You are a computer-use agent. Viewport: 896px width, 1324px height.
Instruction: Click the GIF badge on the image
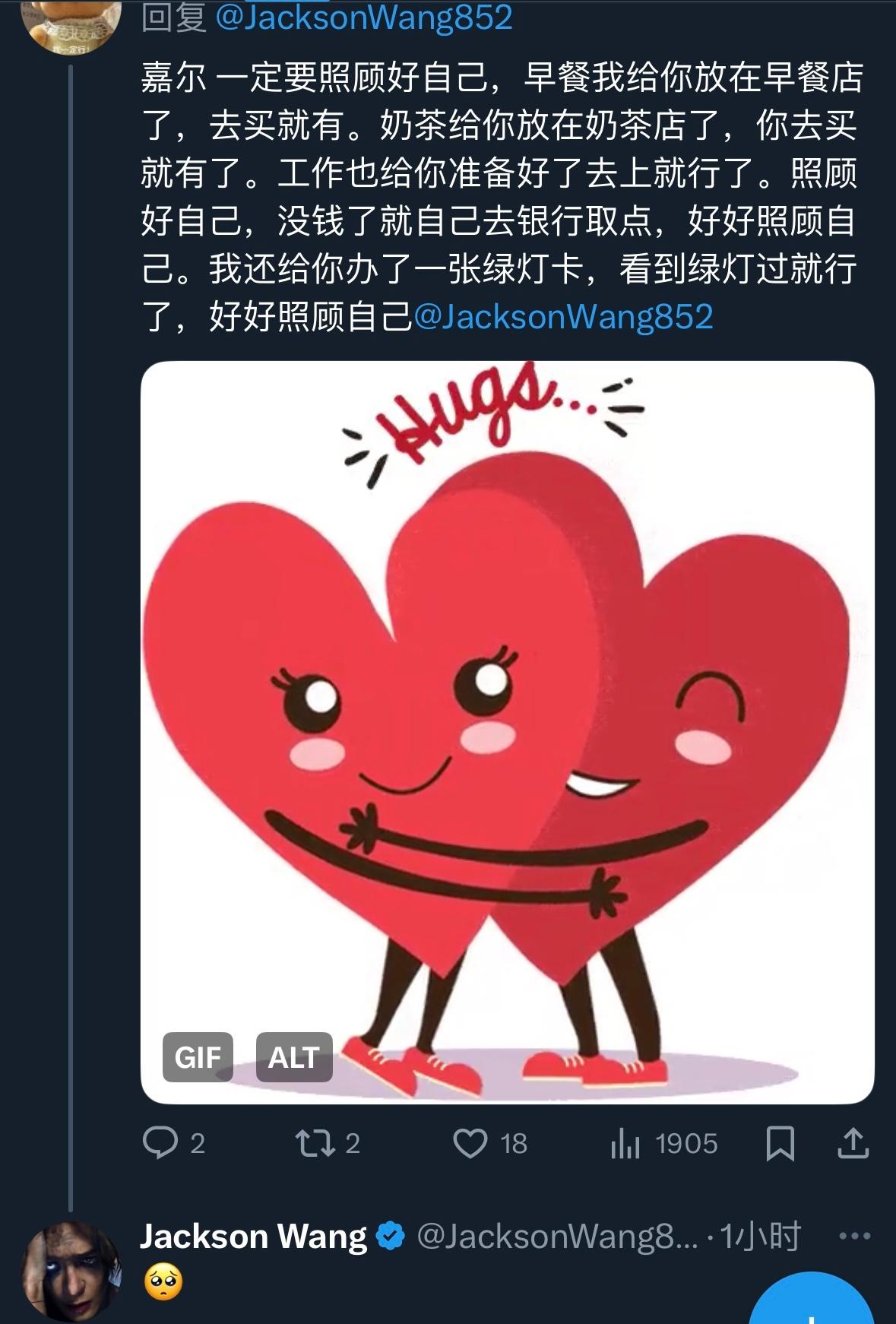[x=198, y=1056]
